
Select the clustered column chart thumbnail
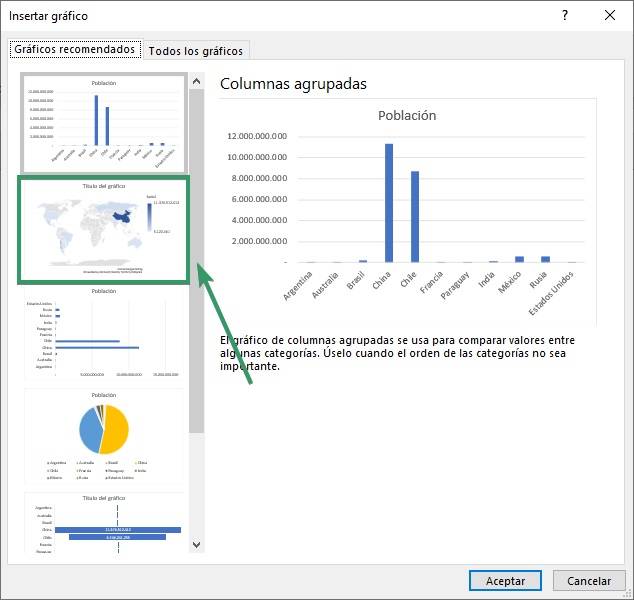[x=104, y=123]
